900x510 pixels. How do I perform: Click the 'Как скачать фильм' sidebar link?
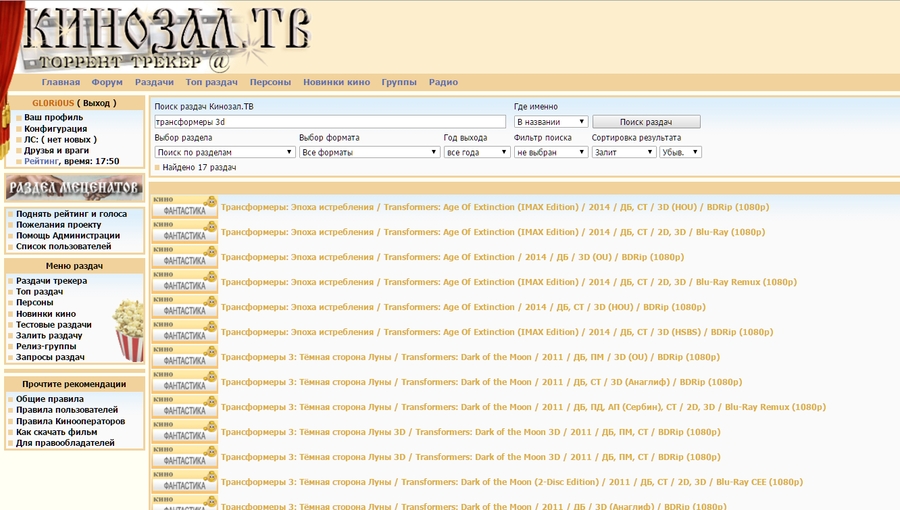[x=58, y=431]
